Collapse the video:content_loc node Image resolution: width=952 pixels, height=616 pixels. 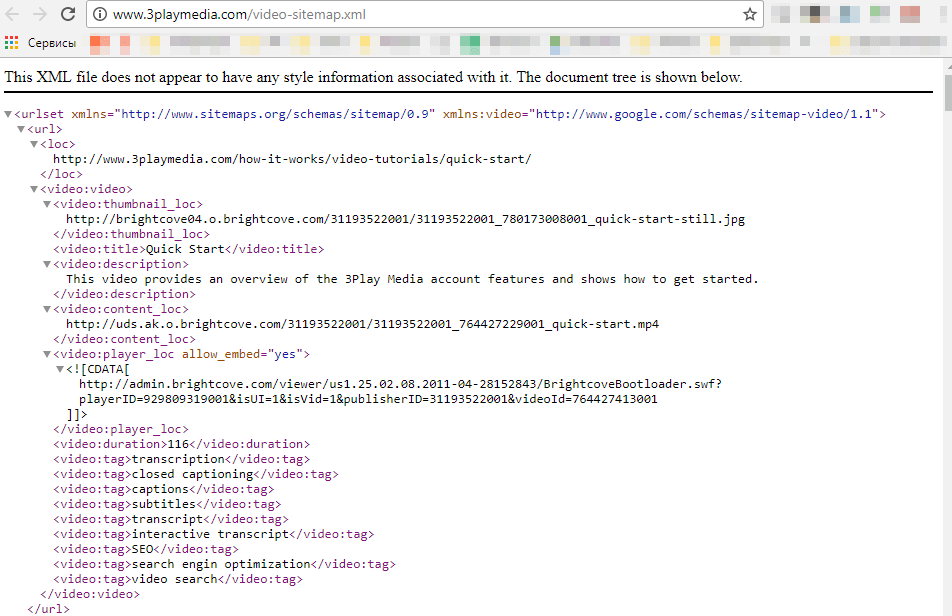47,310
